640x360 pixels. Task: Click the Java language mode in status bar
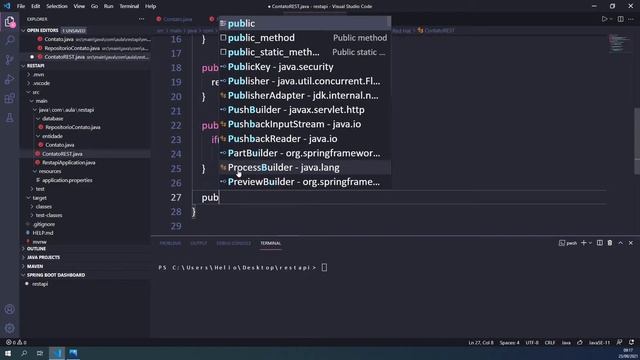566,342
